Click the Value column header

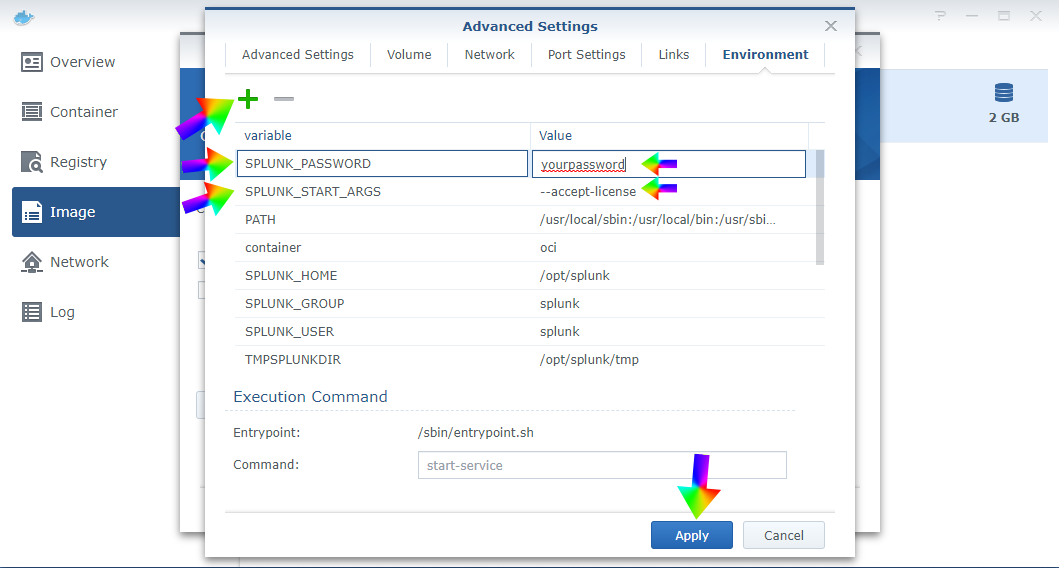669,136
